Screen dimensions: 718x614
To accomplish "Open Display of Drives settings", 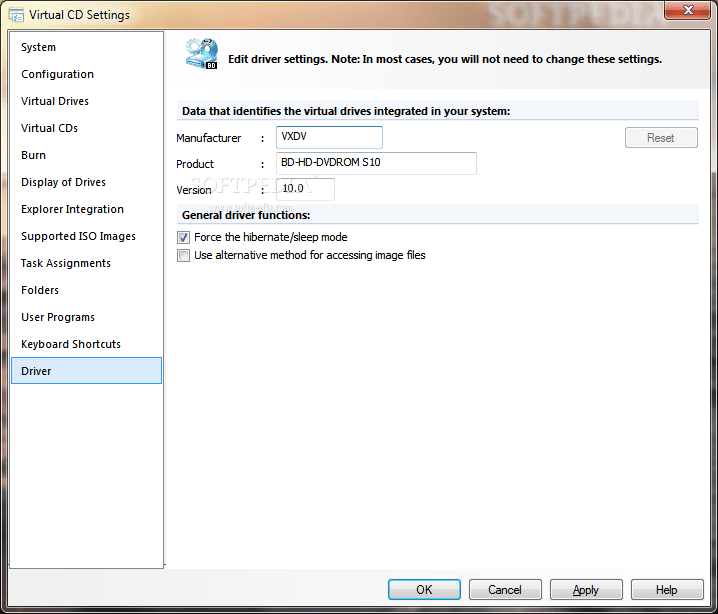I will pos(86,182).
